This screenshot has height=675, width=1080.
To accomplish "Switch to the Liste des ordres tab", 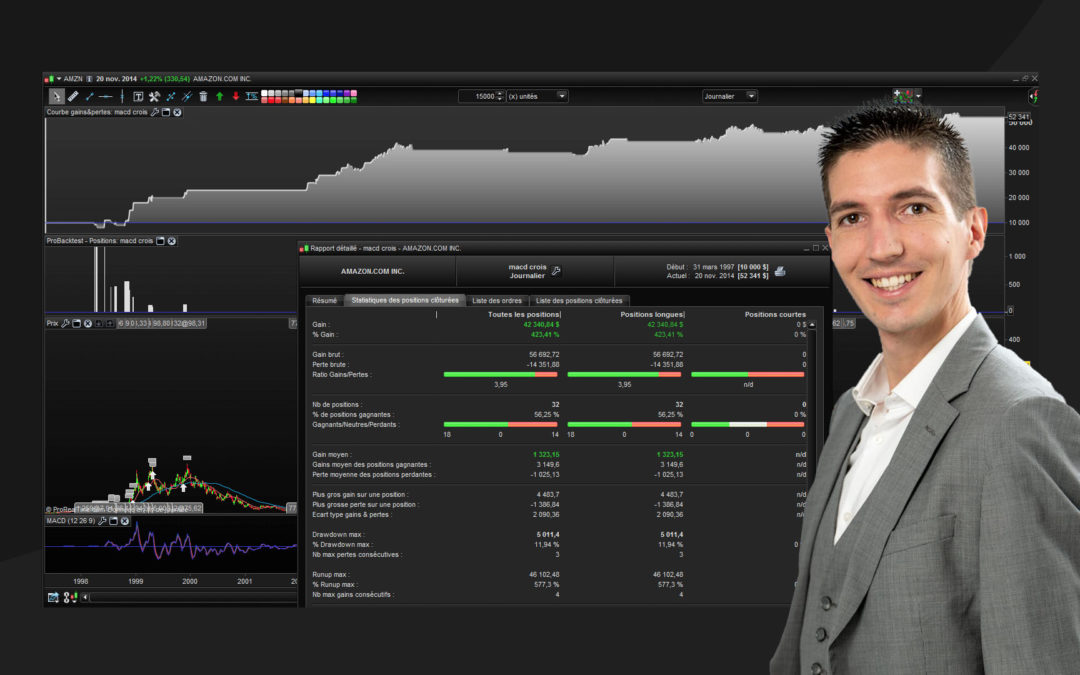I will [x=497, y=300].
